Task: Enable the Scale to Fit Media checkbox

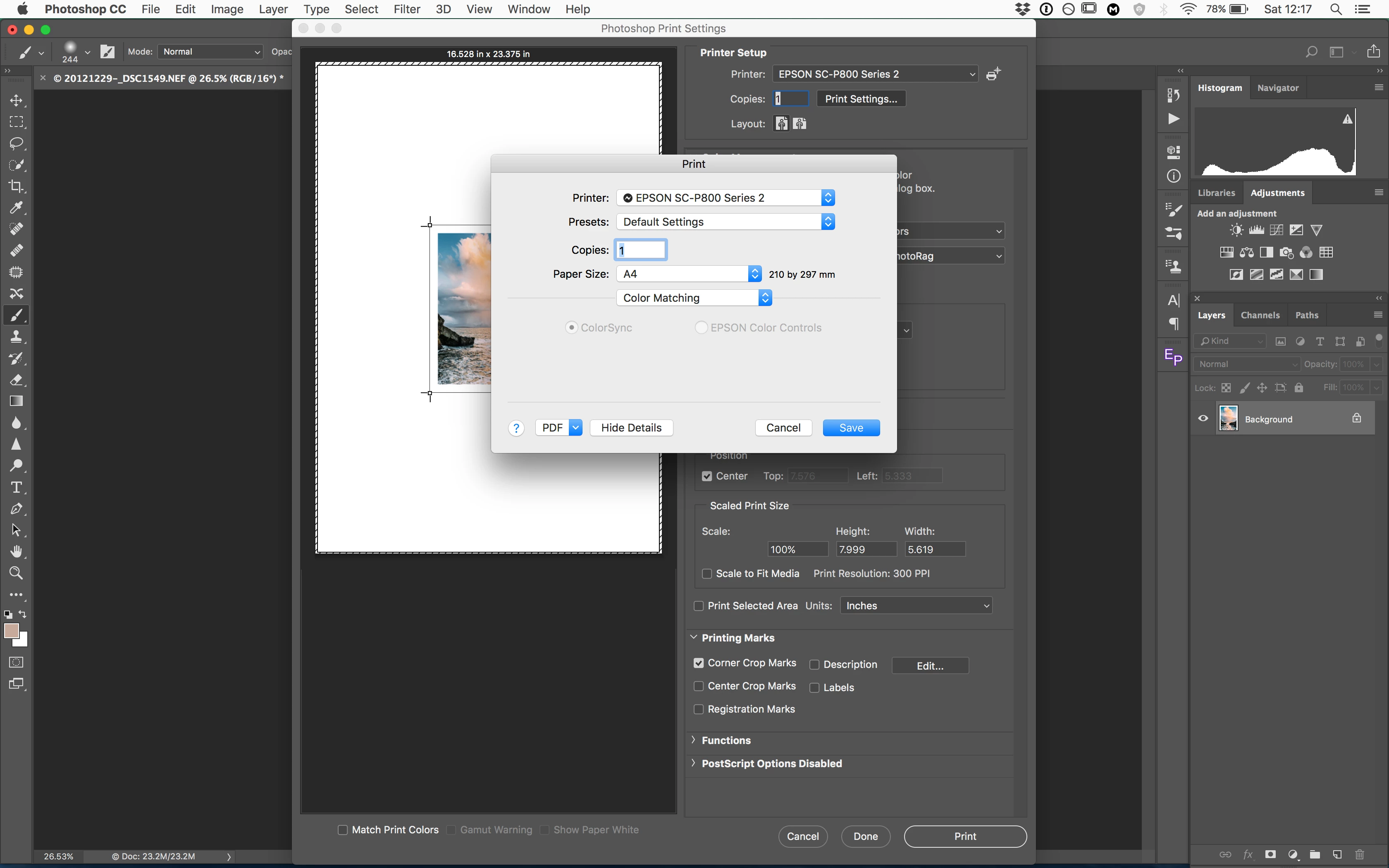Action: 707,574
